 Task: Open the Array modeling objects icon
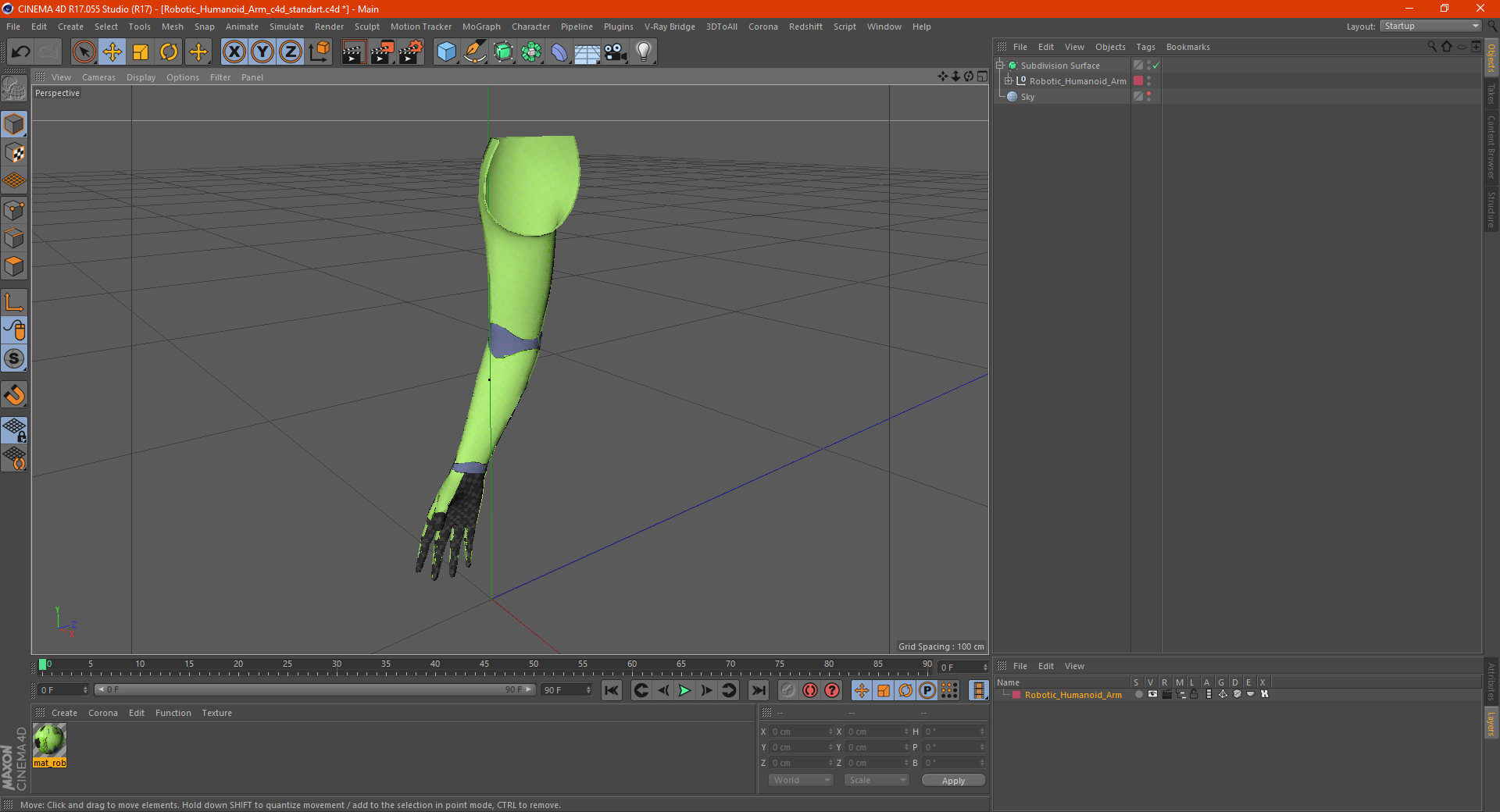coord(531,52)
